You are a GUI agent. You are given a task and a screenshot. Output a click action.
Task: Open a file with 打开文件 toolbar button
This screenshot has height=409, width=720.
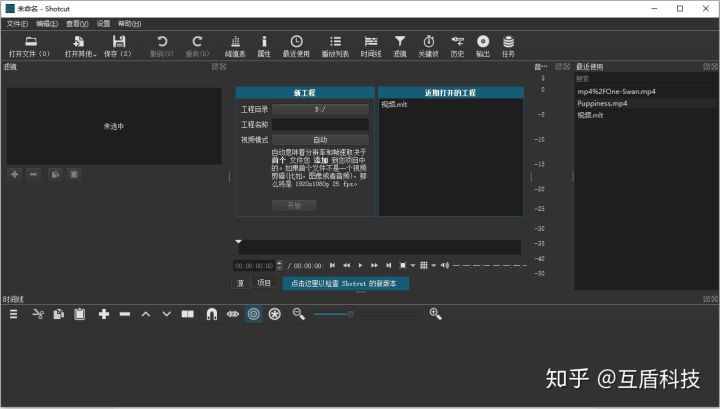click(30, 46)
